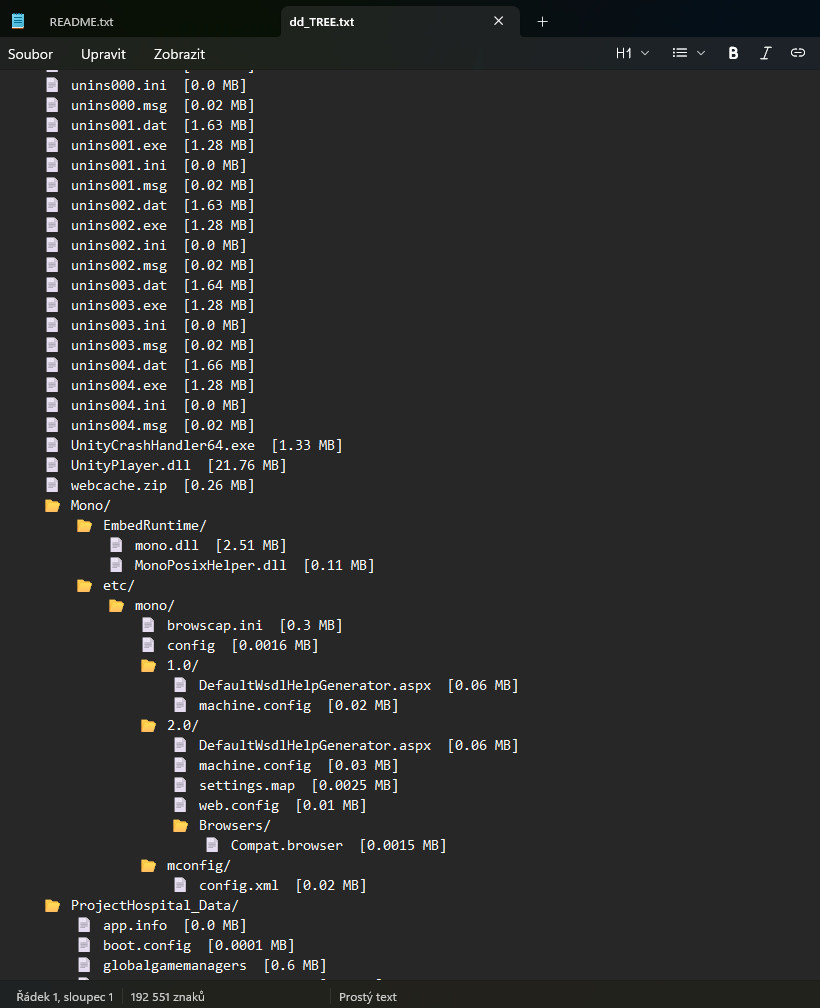
Task: Click the Browsers folder icon
Action: coord(180,825)
